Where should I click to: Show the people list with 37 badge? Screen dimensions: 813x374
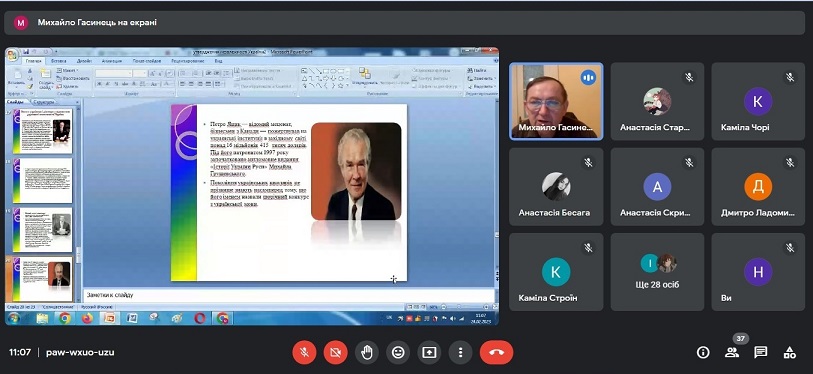pos(732,353)
